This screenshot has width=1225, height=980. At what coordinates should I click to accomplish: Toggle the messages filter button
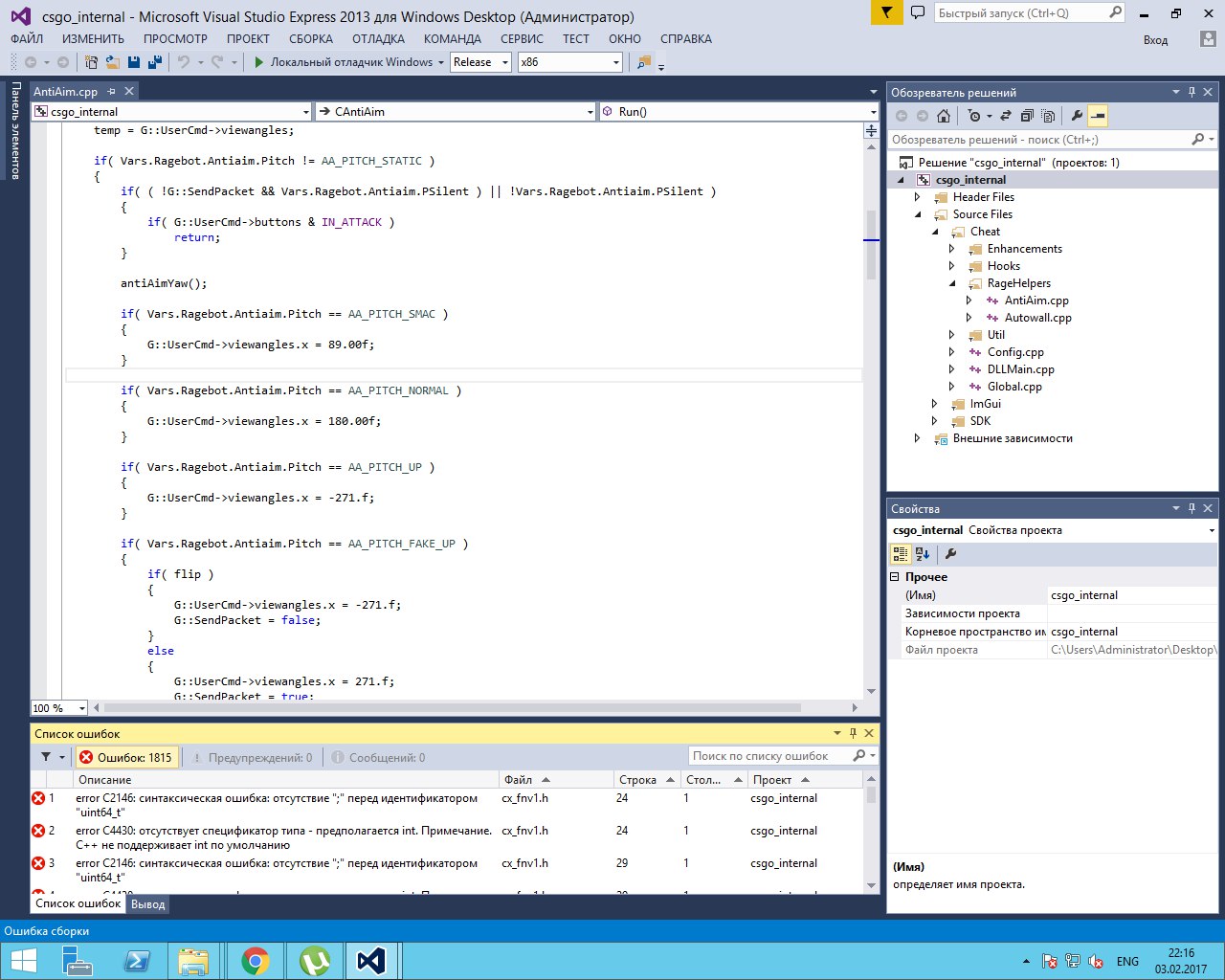378,757
